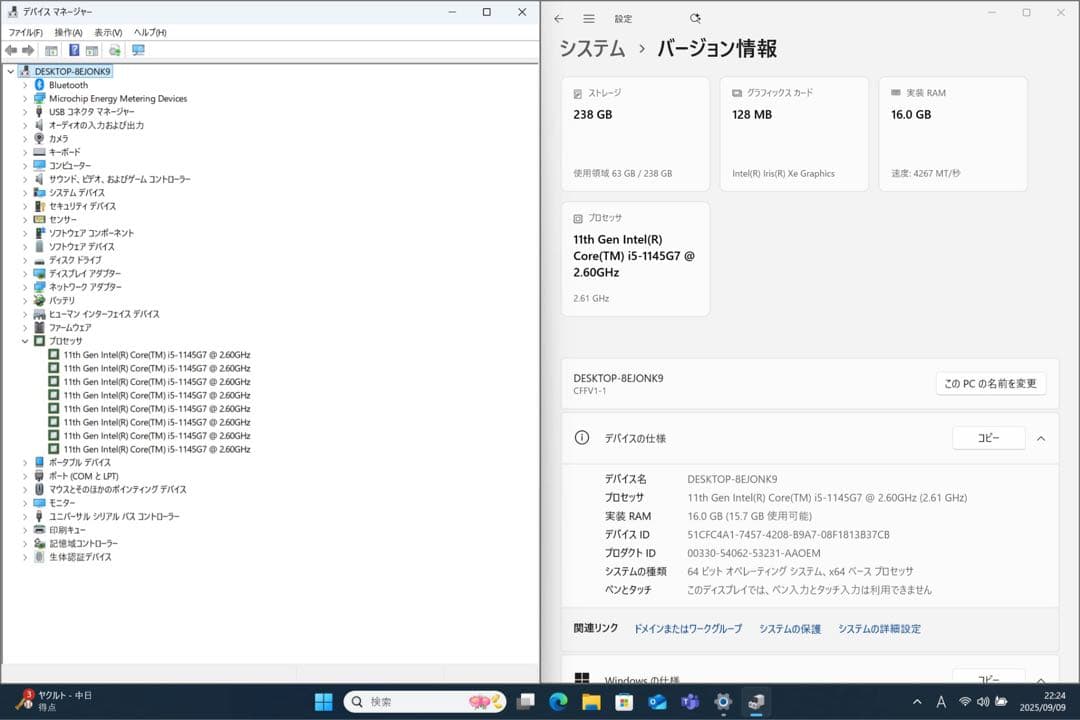Click the IME input mode A indicator
Image resolution: width=1080 pixels, height=720 pixels.
coord(941,701)
